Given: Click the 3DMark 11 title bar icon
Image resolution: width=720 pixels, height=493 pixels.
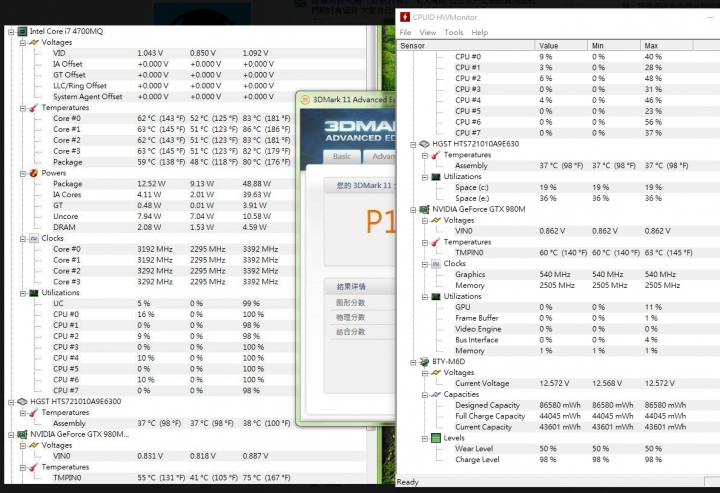Looking at the screenshot, I should 305,99.
